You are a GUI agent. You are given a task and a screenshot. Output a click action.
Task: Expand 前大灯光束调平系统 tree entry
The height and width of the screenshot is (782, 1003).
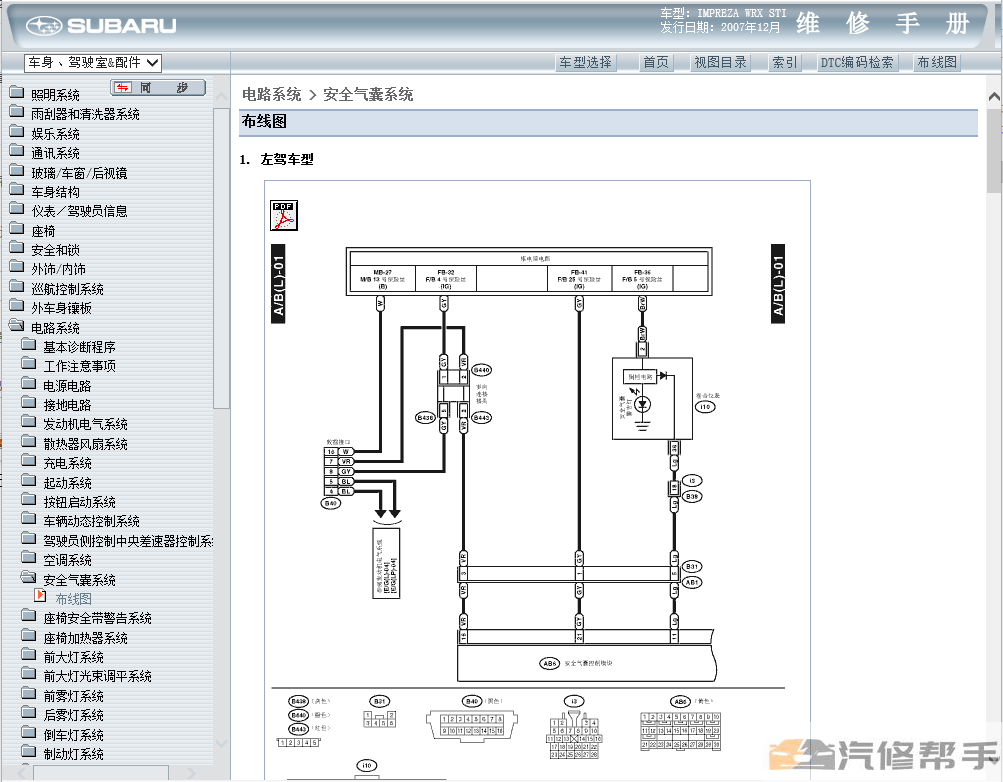97,676
